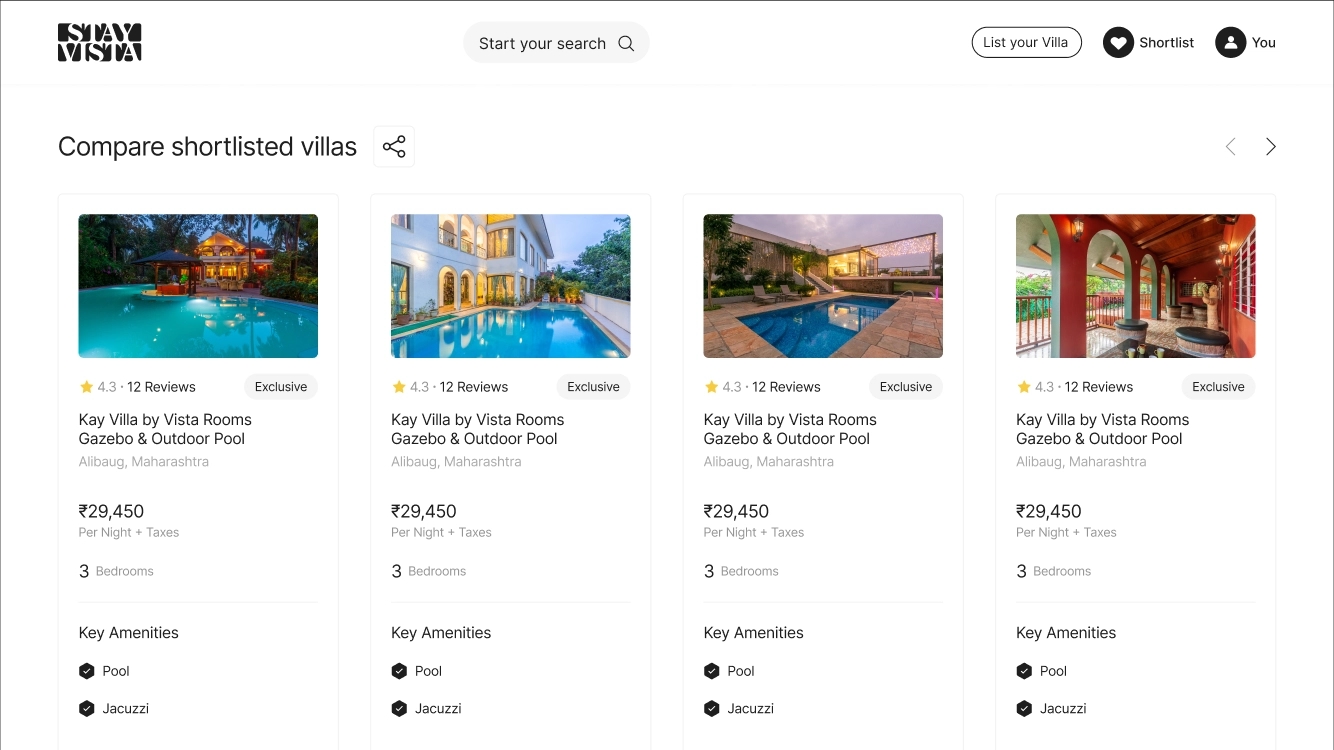
Task: Open the Shortlist heart icon
Action: pyautogui.click(x=1118, y=43)
